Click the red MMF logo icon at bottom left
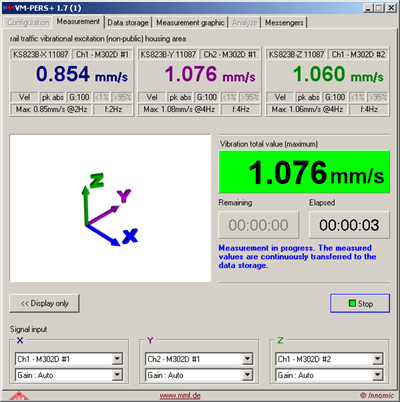This screenshot has height=402, width=400. point(19,396)
